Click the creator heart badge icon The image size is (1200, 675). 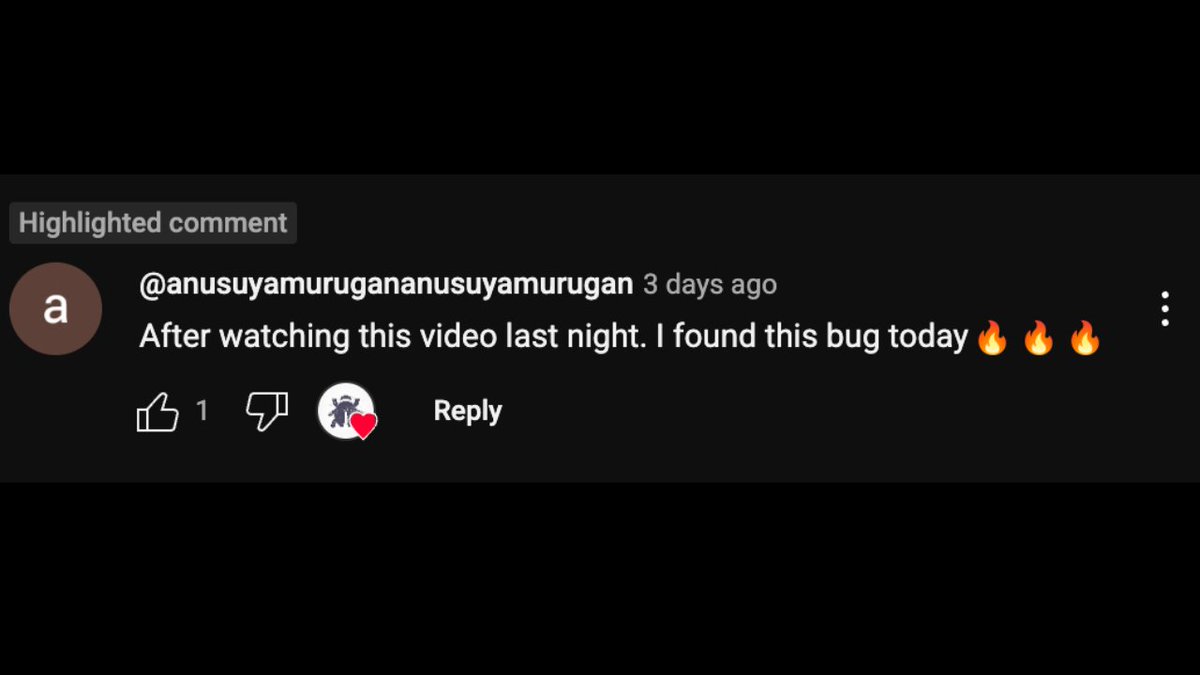[x=346, y=411]
